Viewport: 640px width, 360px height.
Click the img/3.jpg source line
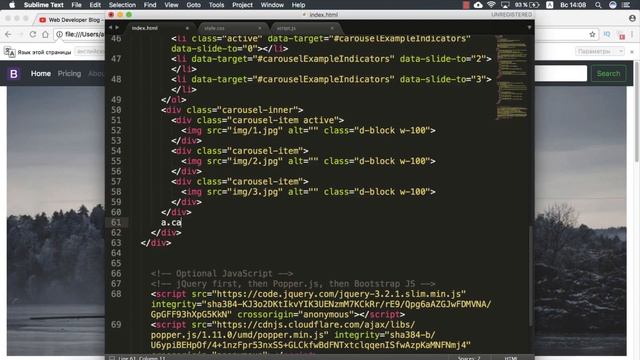click(x=308, y=192)
